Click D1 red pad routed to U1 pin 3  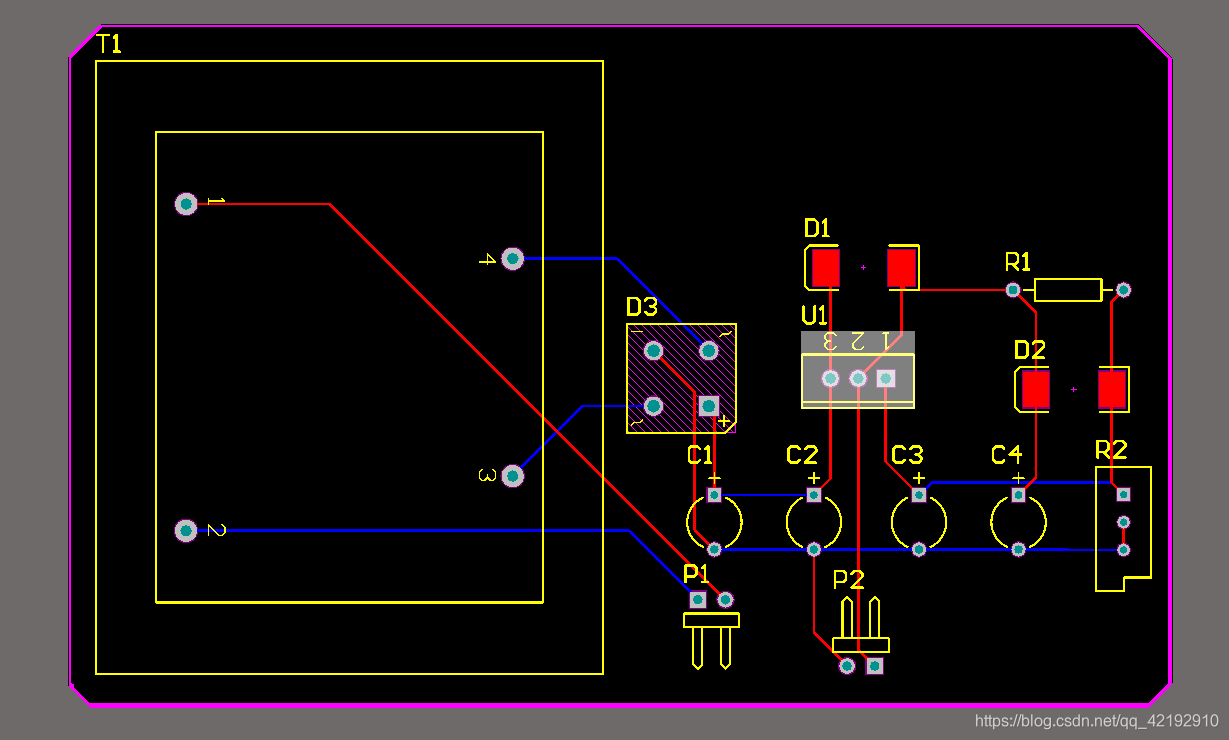[826, 267]
